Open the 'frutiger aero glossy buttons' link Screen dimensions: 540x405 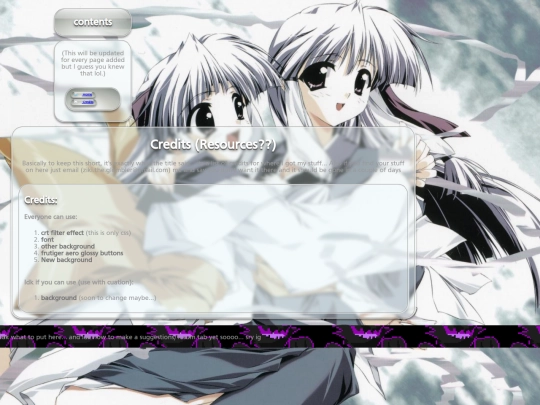(82, 253)
